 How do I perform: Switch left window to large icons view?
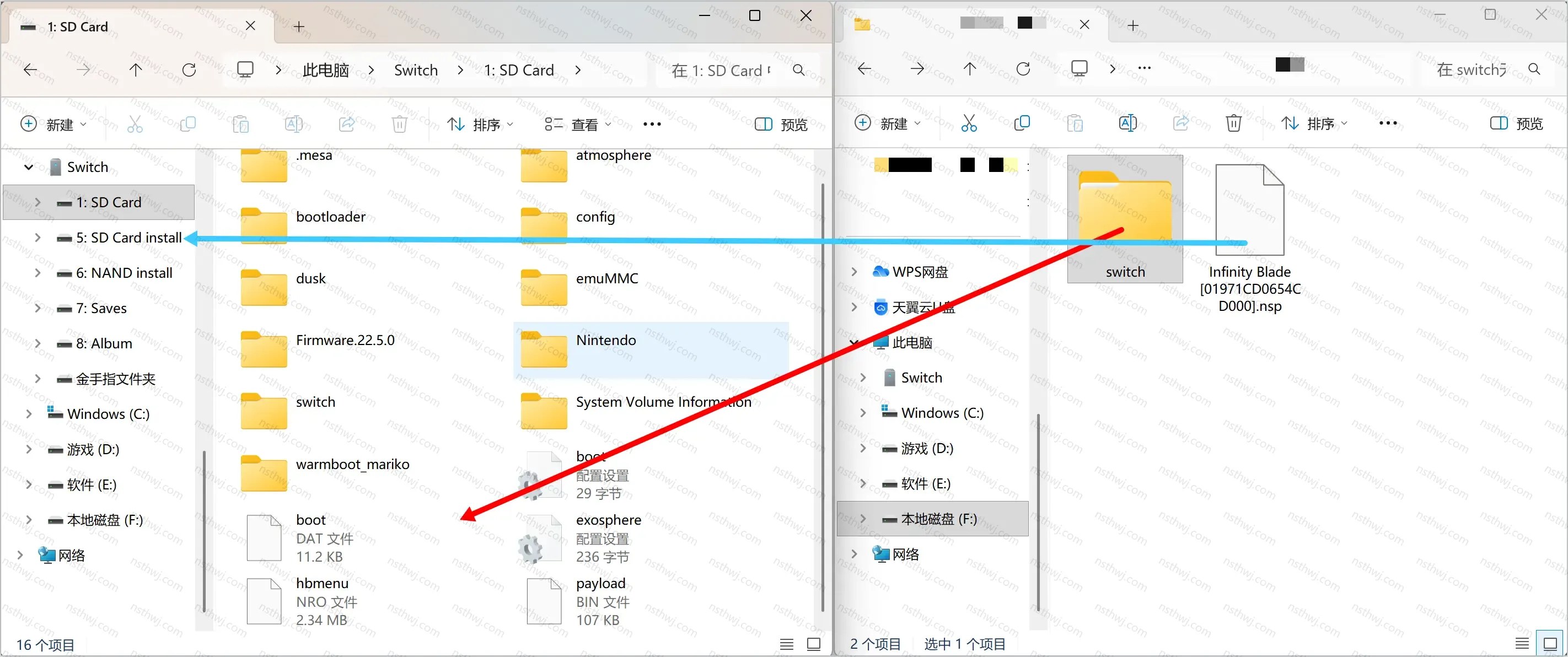point(813,644)
